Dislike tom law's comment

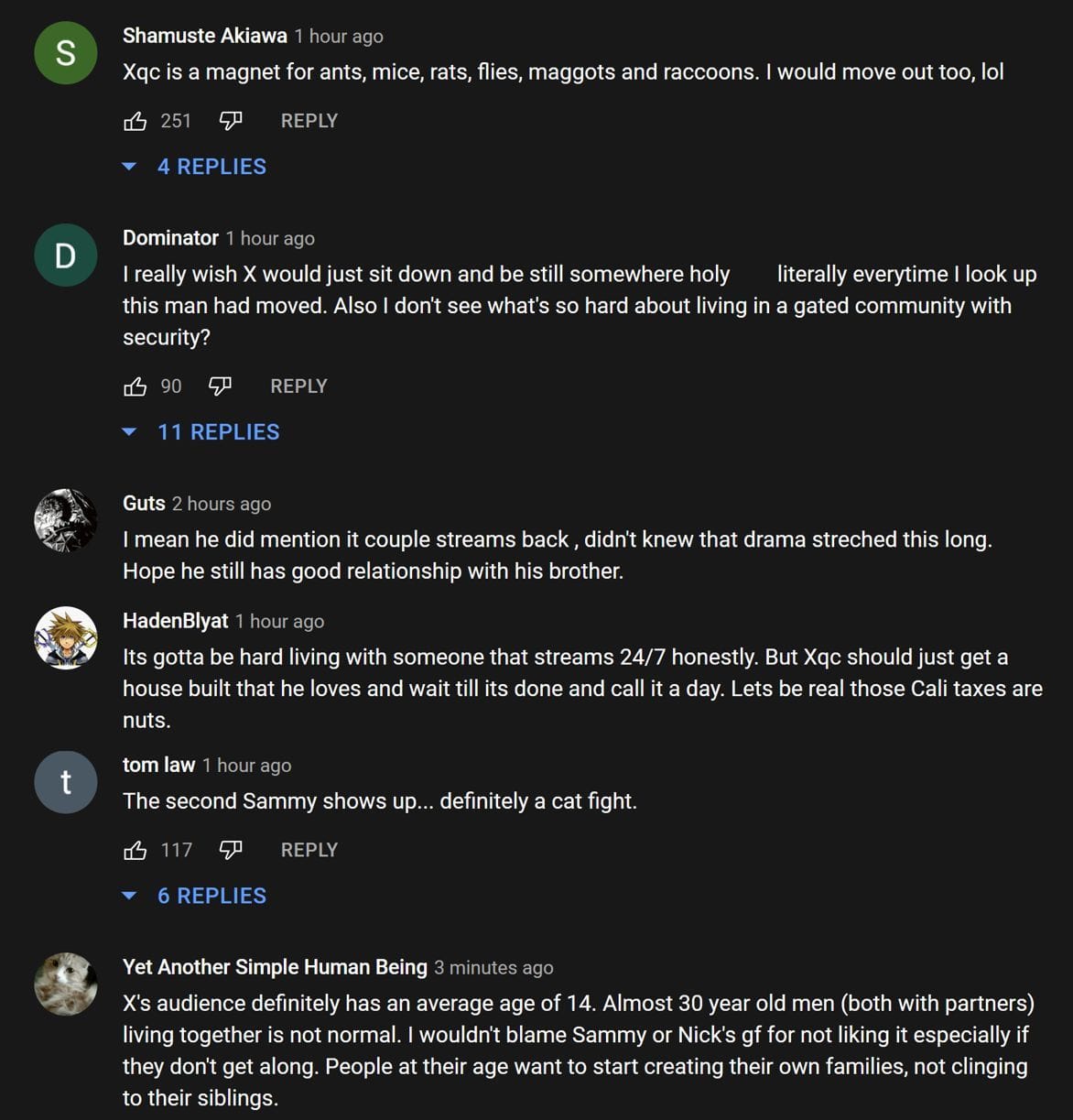point(231,850)
